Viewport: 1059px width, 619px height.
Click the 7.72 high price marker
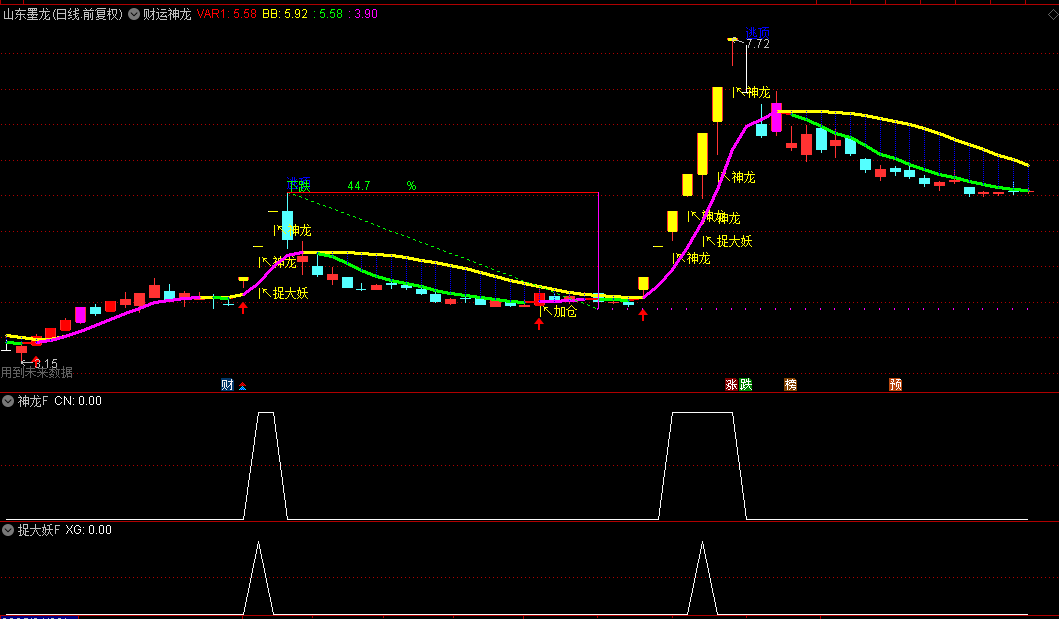(757, 43)
